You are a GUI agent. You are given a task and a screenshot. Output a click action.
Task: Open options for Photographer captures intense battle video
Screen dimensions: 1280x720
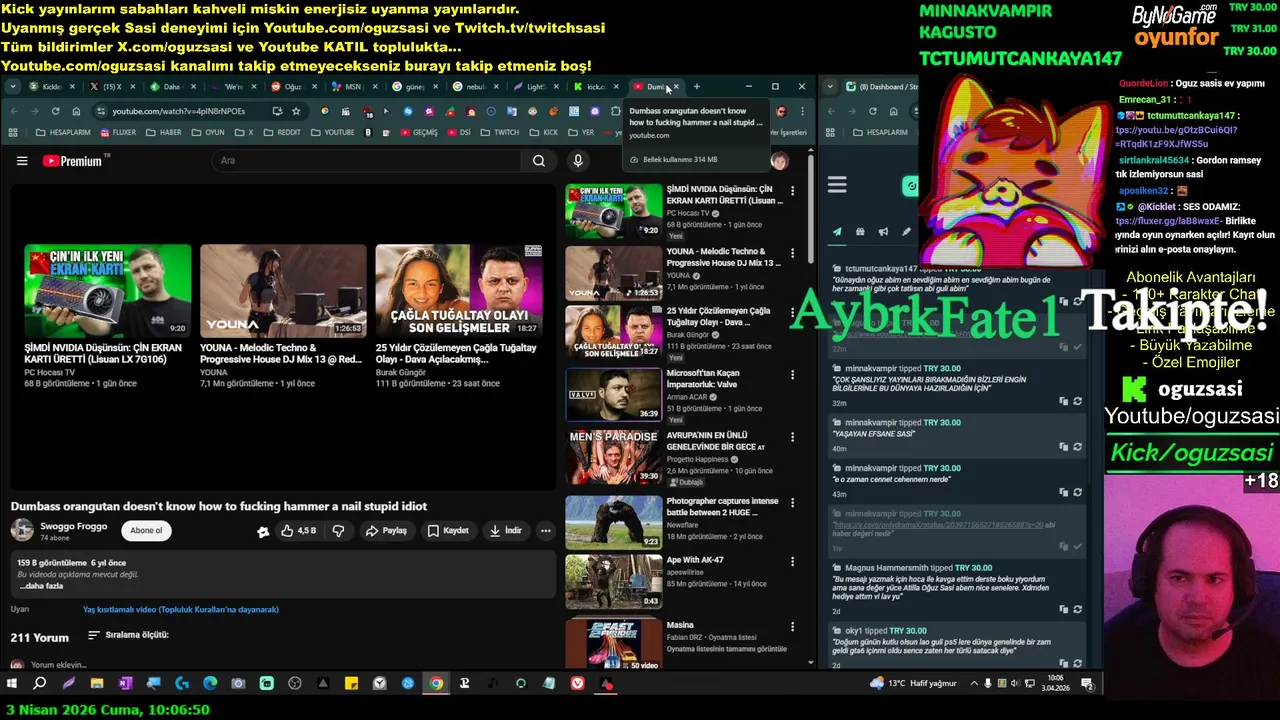(792, 503)
